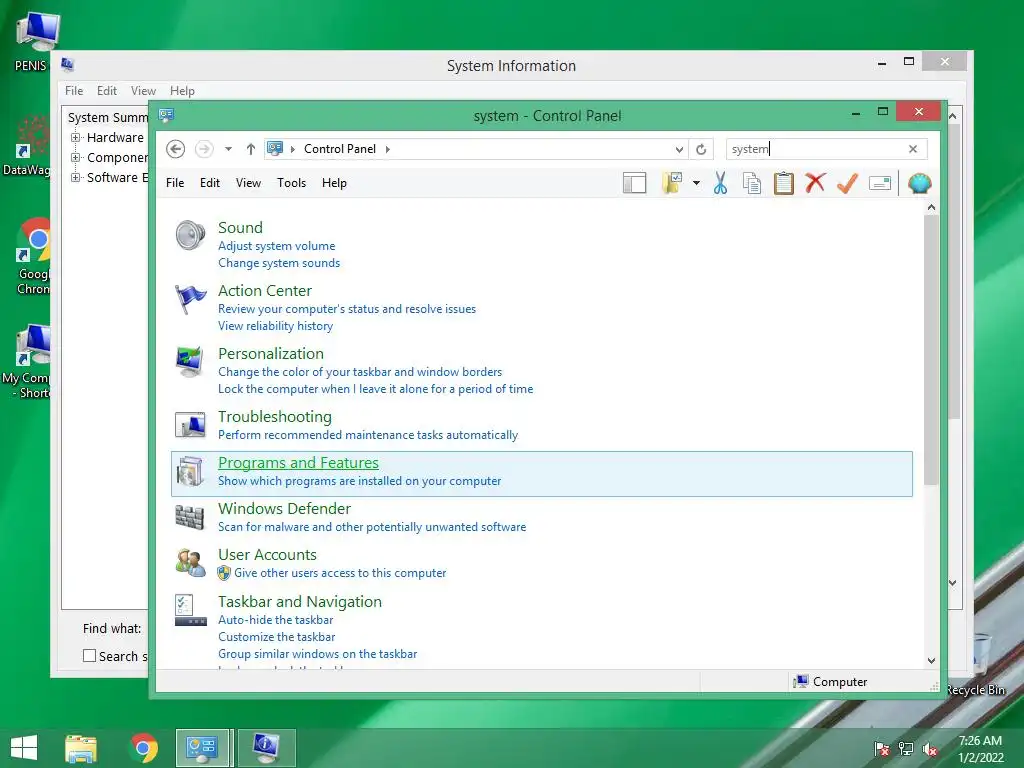This screenshot has height=768, width=1024.
Task: Click the Rename toolbar icon
Action: click(x=880, y=184)
